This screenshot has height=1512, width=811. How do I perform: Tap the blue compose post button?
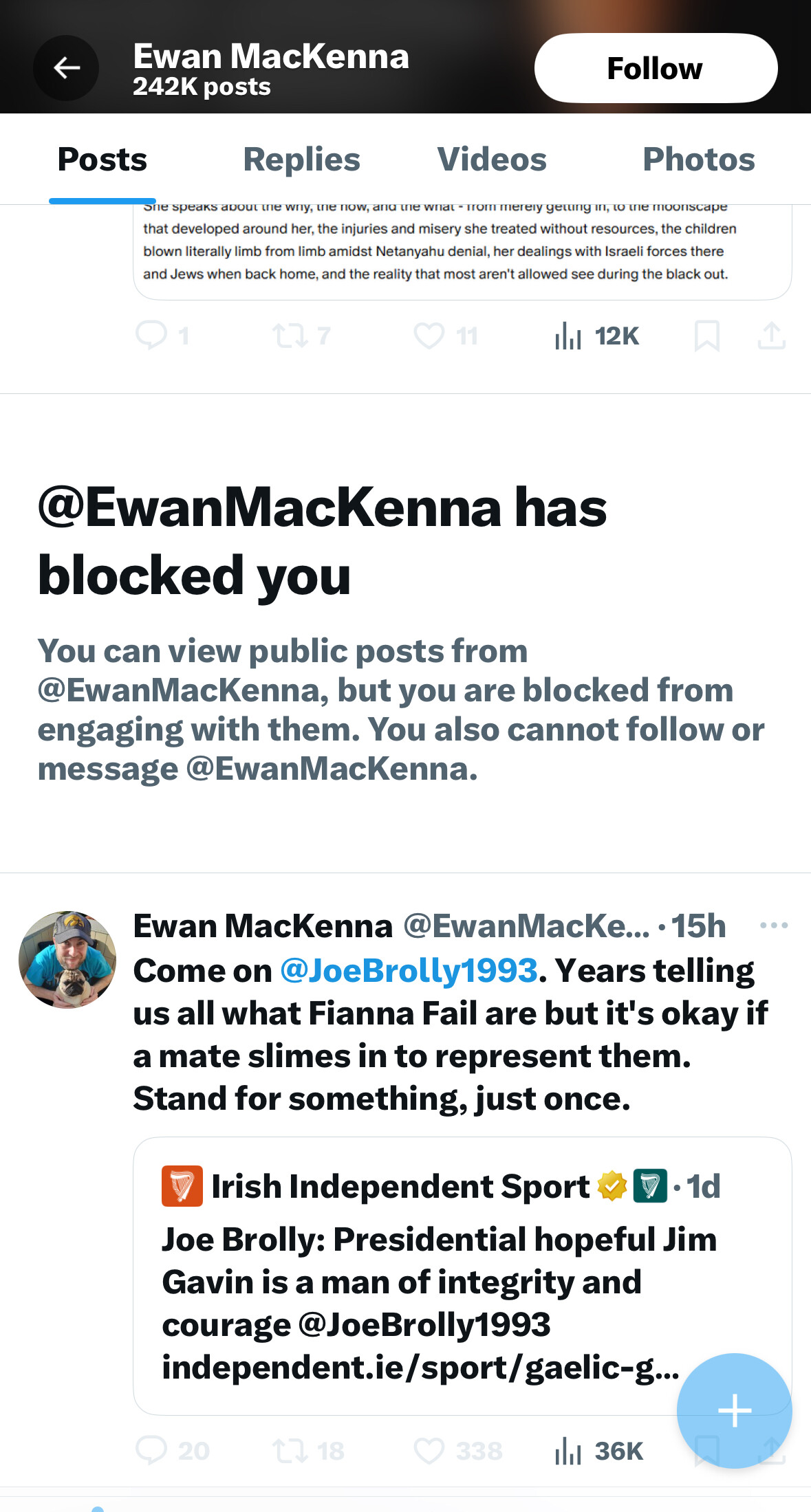point(734,1411)
